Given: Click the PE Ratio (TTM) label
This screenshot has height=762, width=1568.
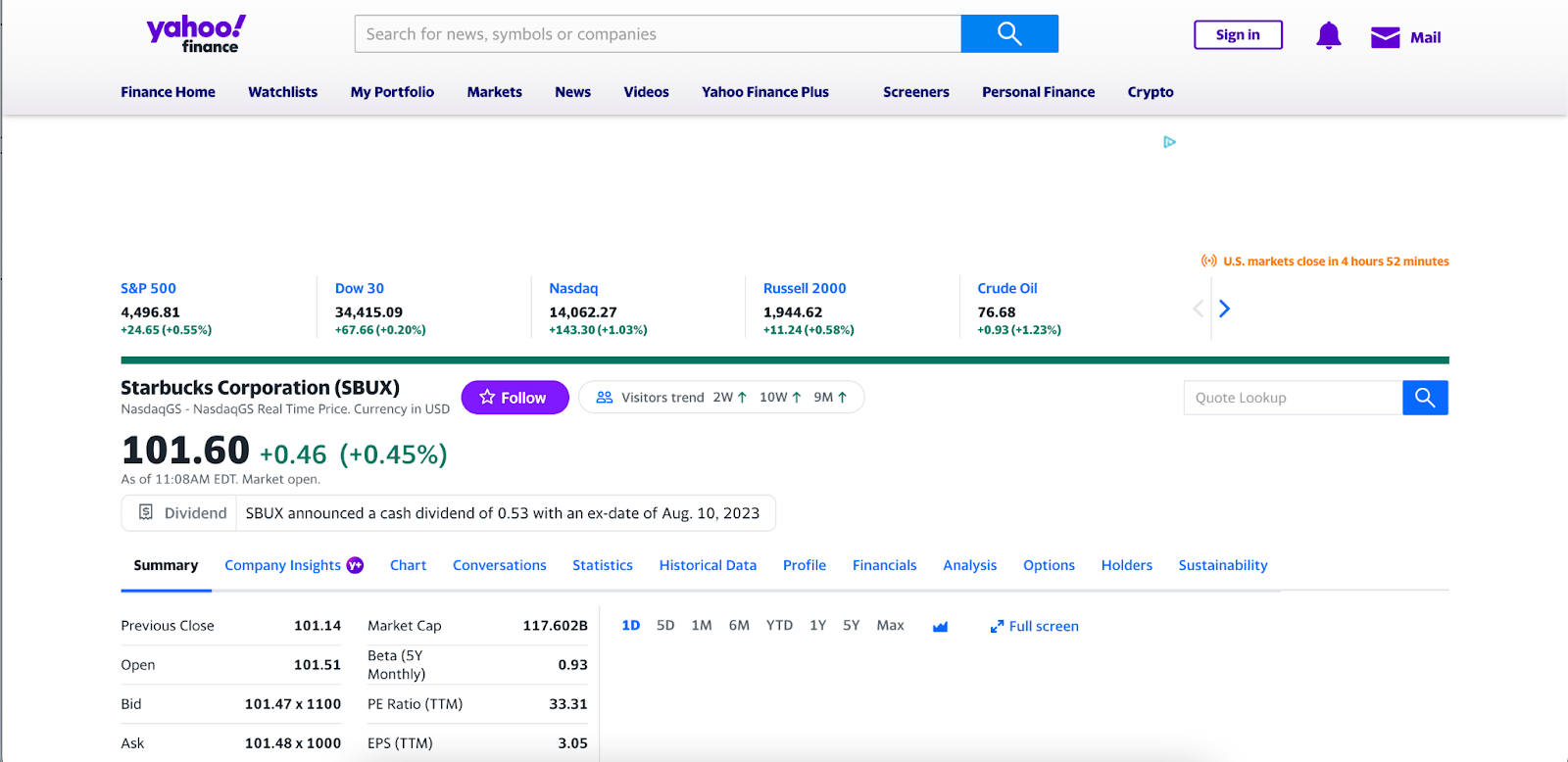Looking at the screenshot, I should point(416,703).
